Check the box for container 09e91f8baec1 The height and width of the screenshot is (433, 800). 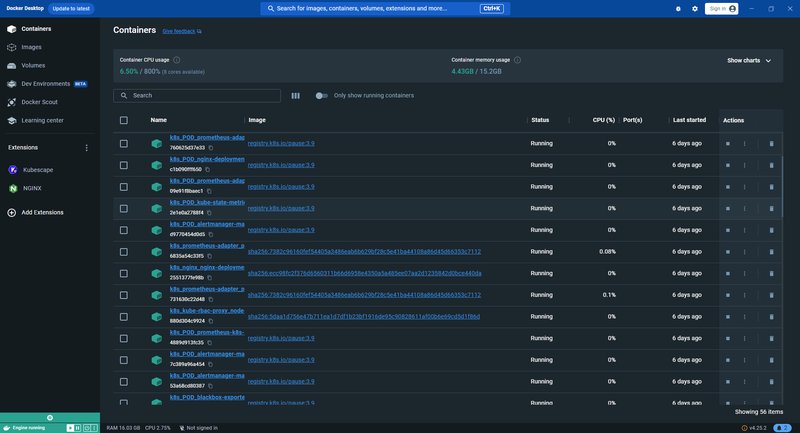124,187
